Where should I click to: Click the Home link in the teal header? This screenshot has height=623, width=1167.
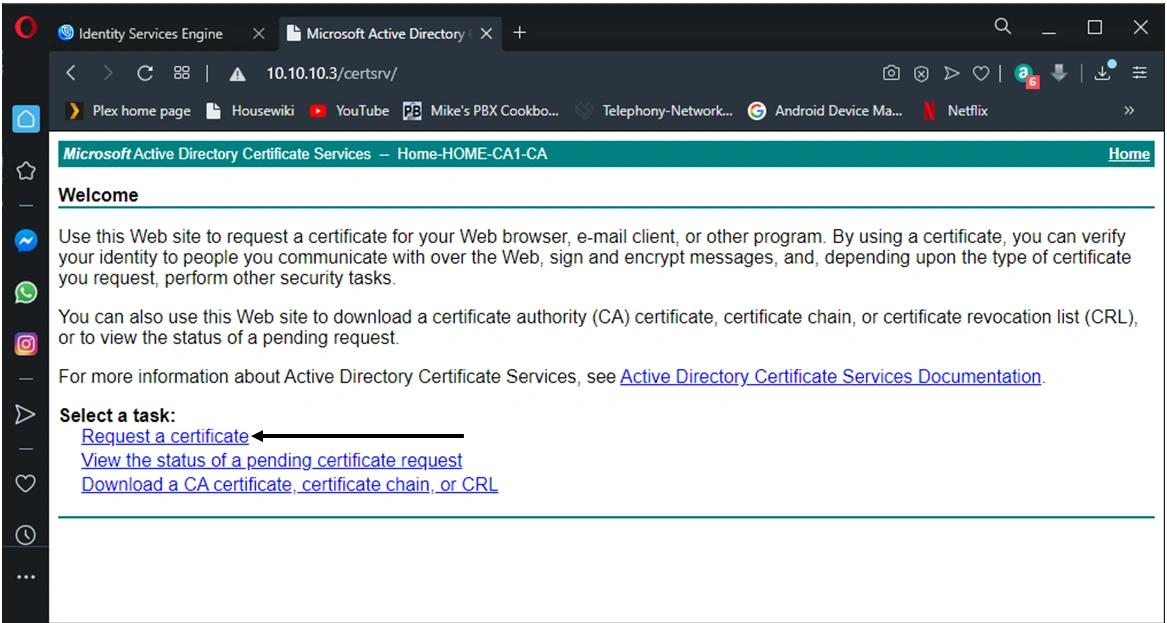[x=1129, y=154]
